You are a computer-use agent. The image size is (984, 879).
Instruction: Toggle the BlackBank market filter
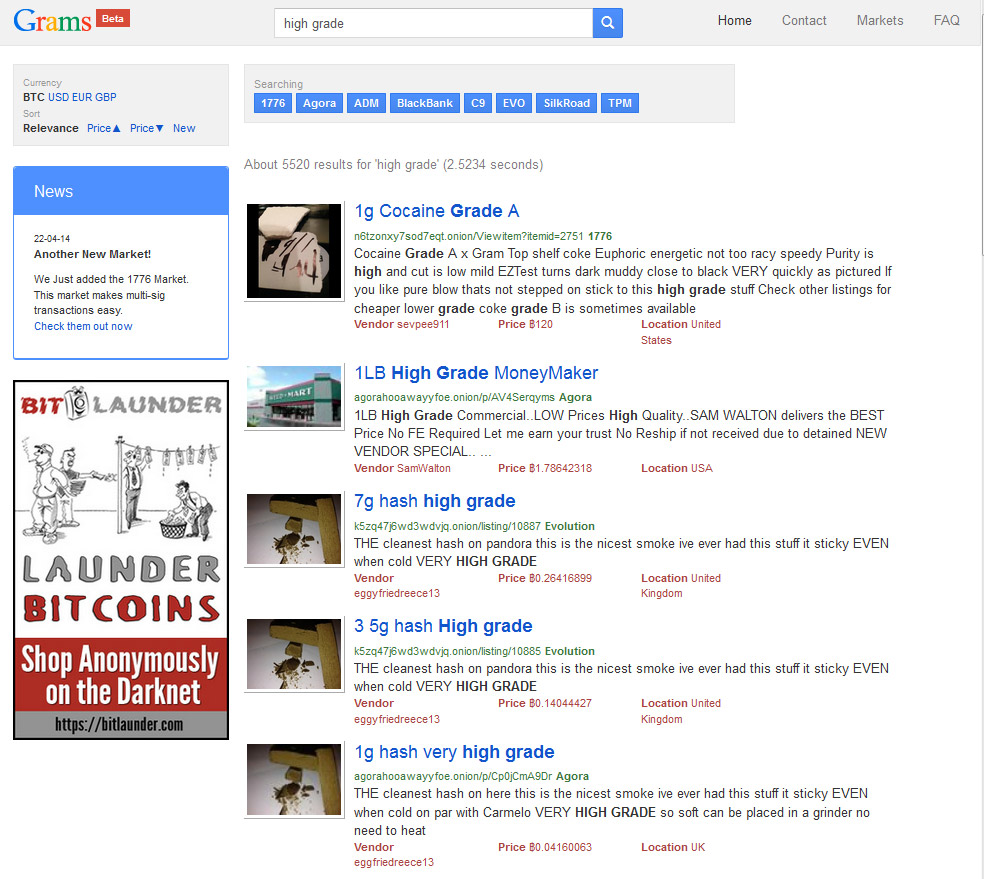click(425, 103)
